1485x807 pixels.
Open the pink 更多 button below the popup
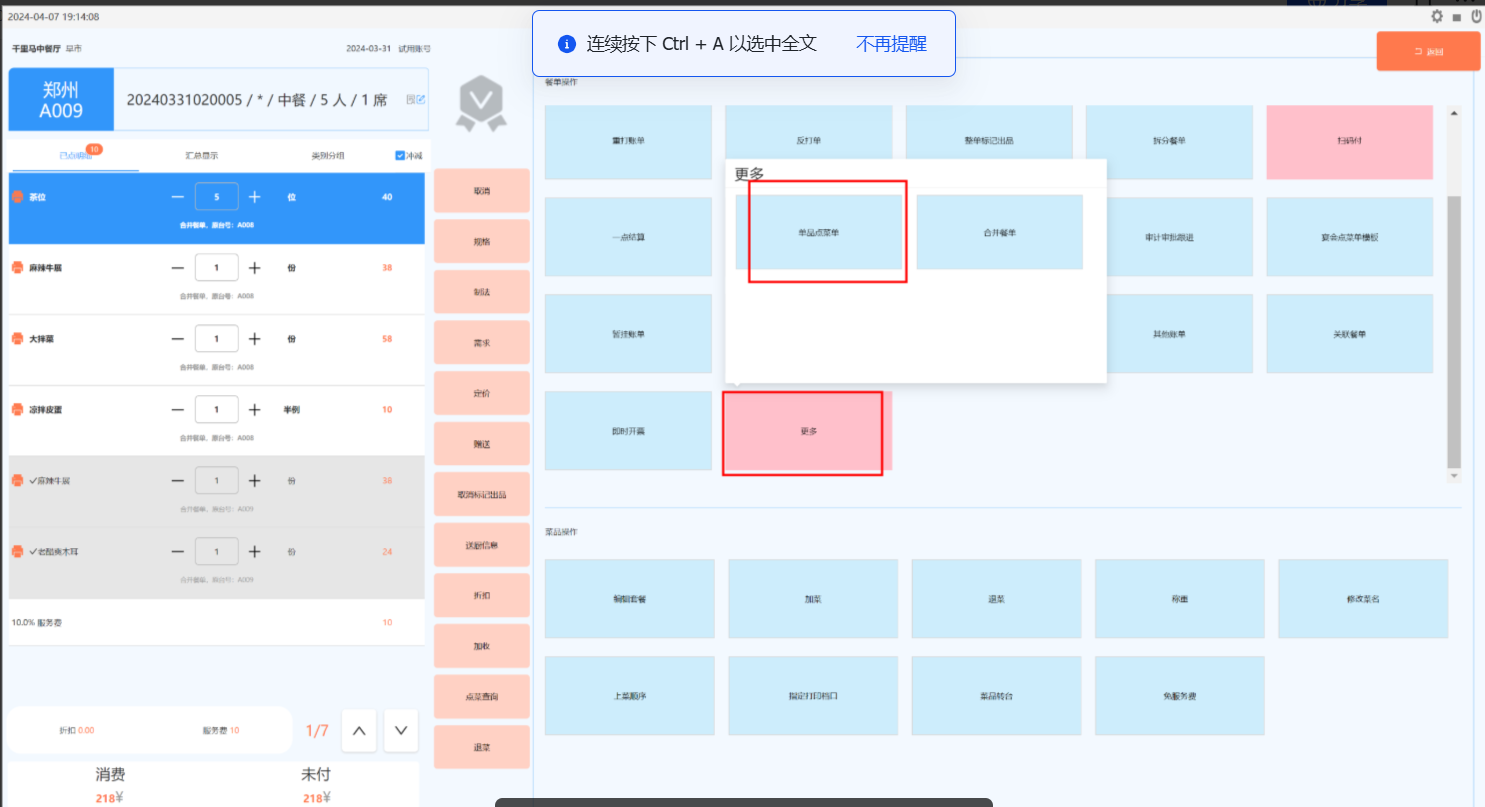808,431
